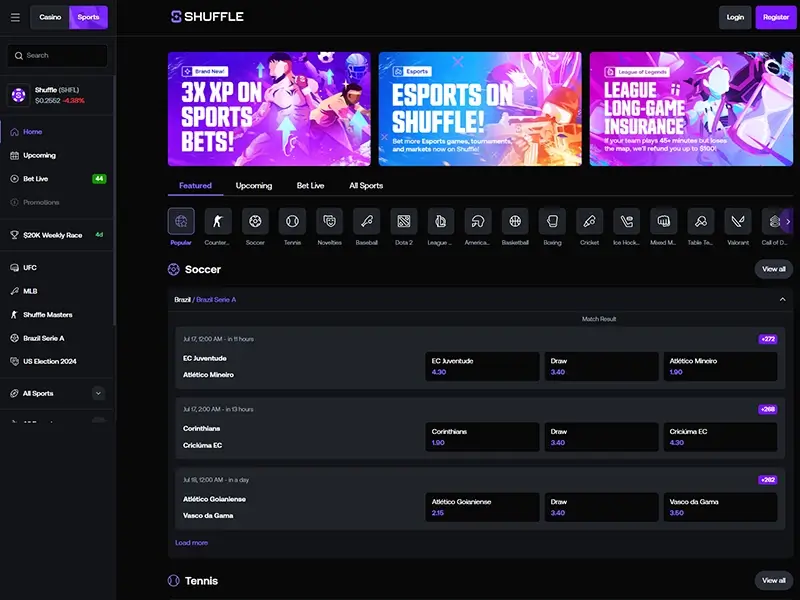Viewport: 800px width, 600px height.
Task: Switch to Sports mode
Action: (x=88, y=17)
